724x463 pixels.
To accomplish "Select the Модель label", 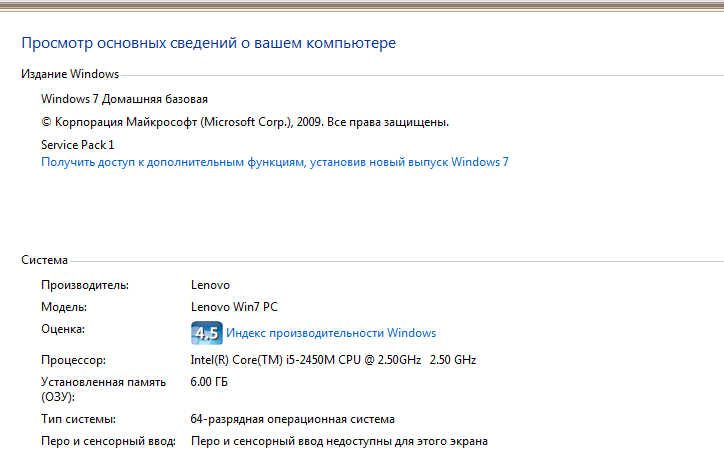I will tap(64, 307).
